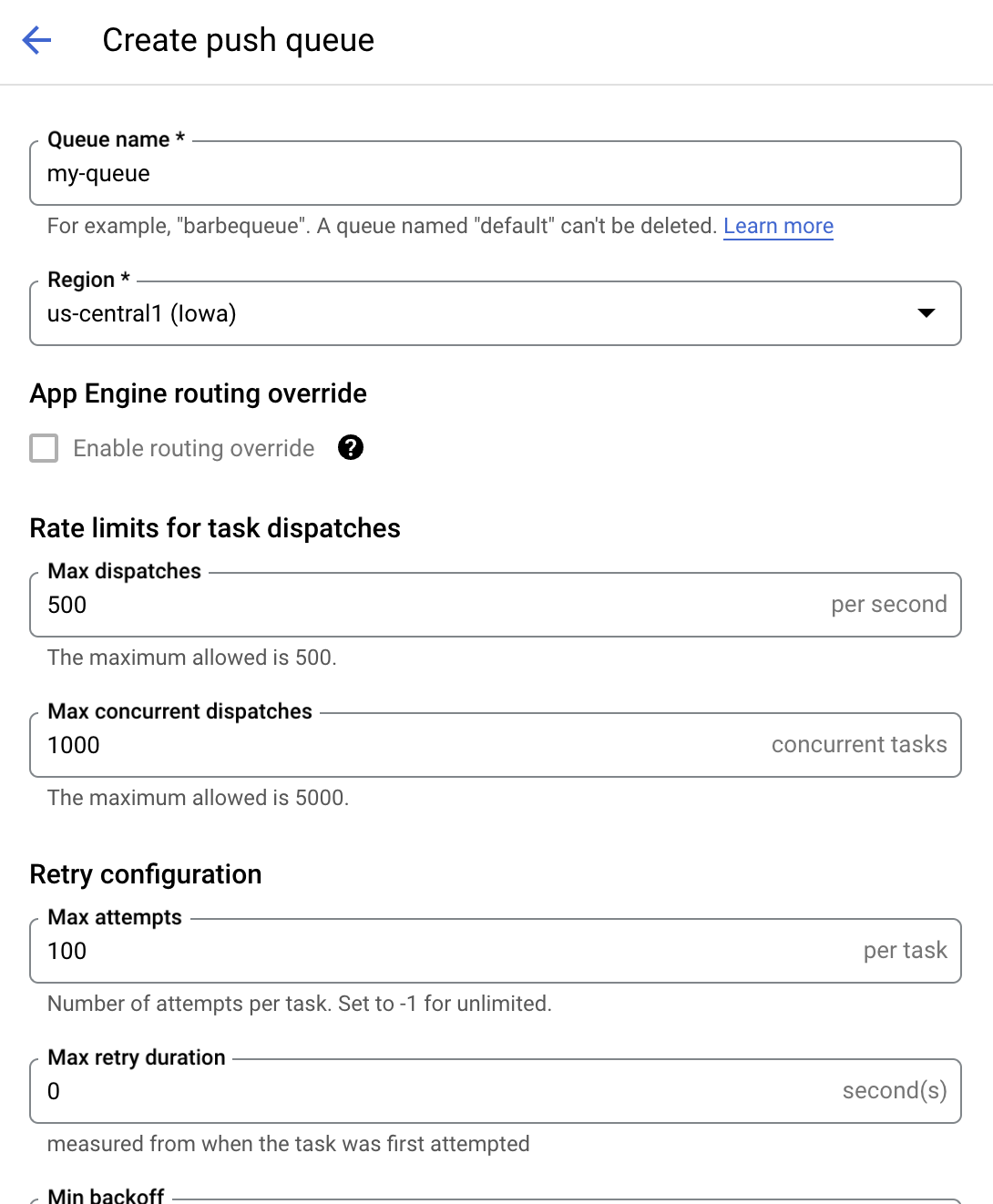Focus the Max retry duration input
The image size is (993, 1204).
496,1091
